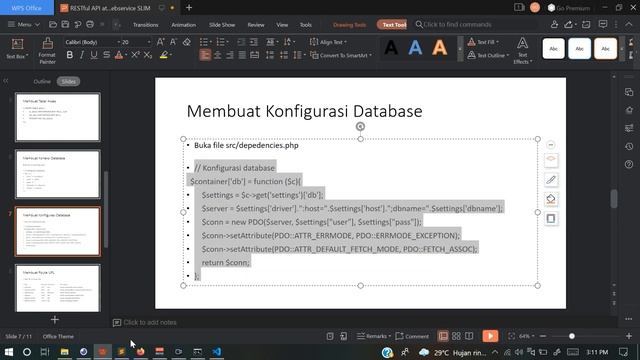Decrease indent level
640x360 pixels.
(241, 42)
